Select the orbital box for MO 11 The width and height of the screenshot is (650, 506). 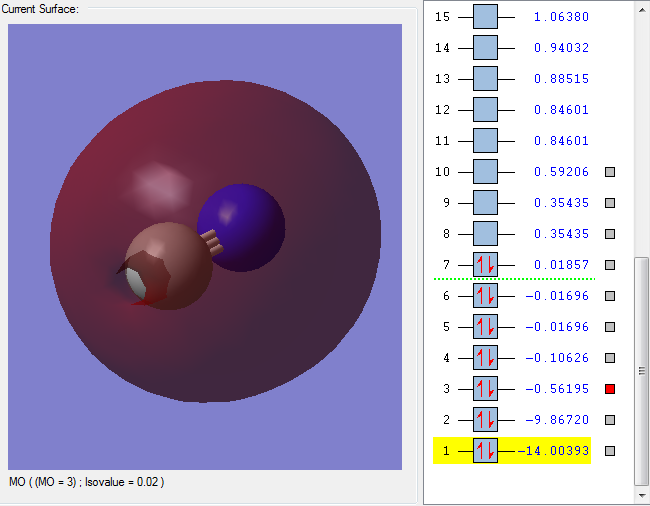tap(485, 141)
